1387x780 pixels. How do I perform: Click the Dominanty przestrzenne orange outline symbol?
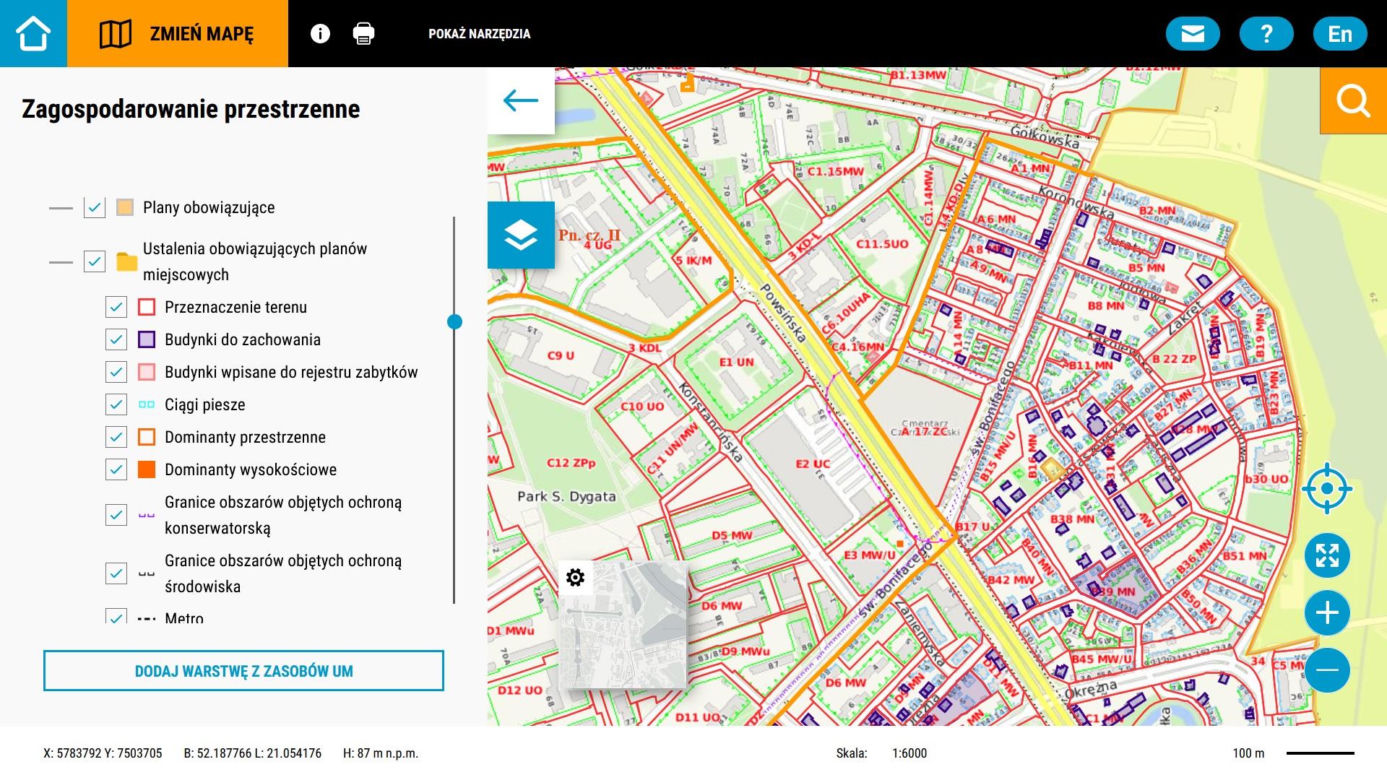point(146,437)
